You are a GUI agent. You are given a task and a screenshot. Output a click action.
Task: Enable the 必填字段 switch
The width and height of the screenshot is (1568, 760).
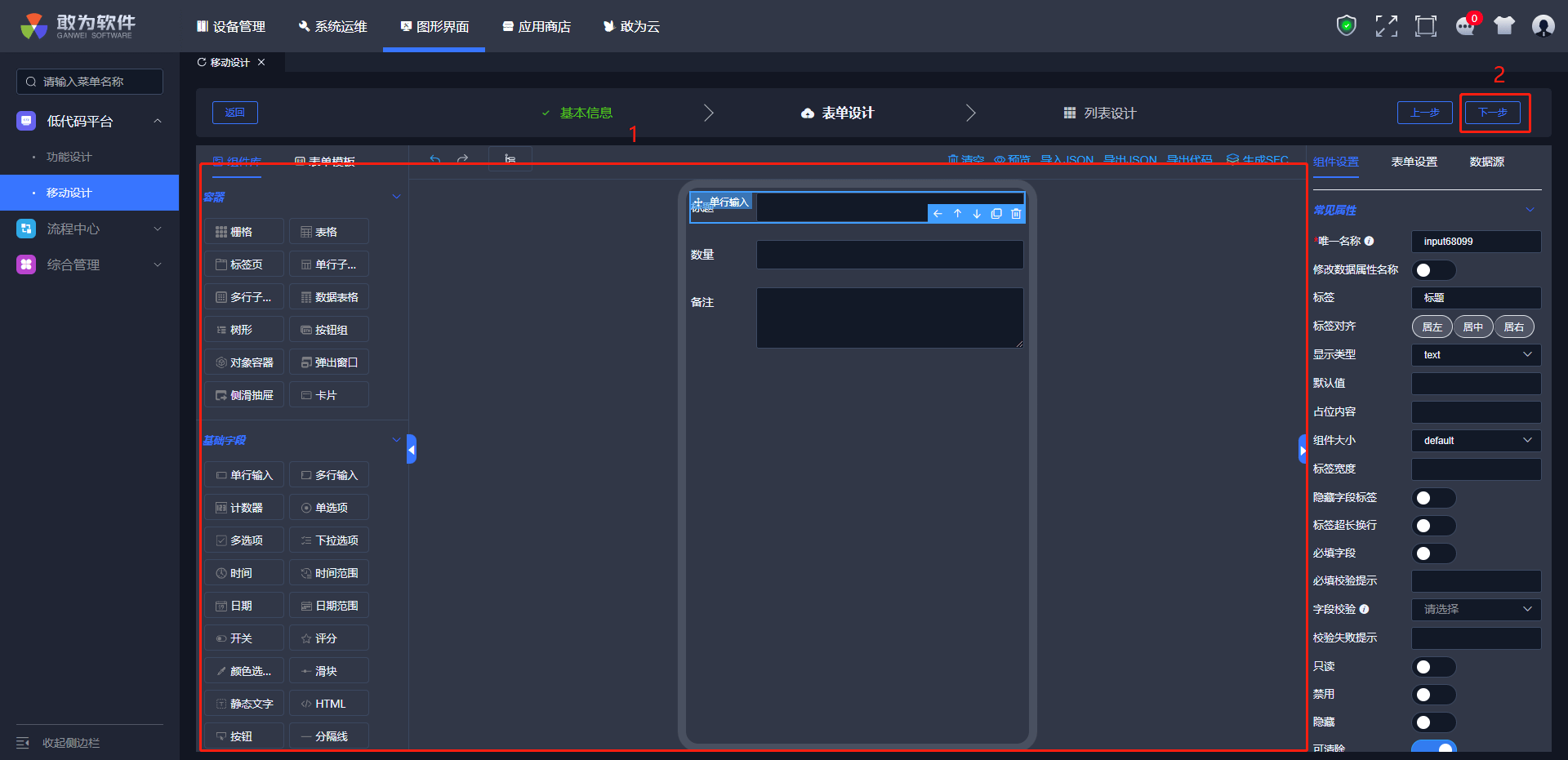1433,553
